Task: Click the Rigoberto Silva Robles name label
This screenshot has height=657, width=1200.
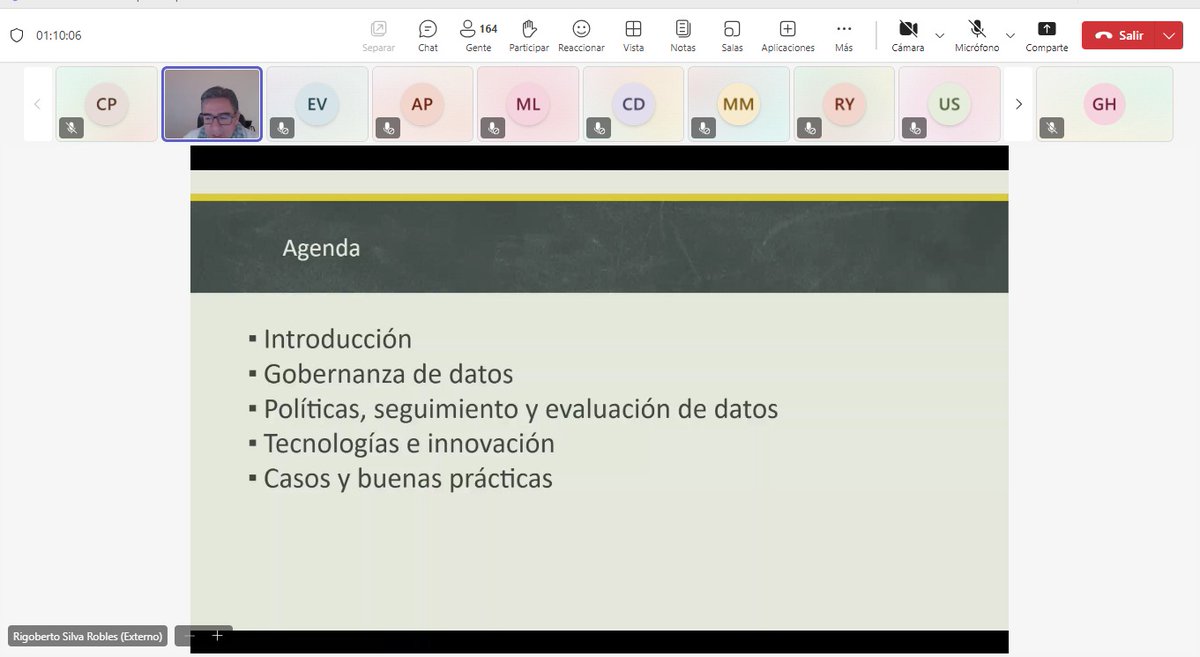Action: click(87, 636)
